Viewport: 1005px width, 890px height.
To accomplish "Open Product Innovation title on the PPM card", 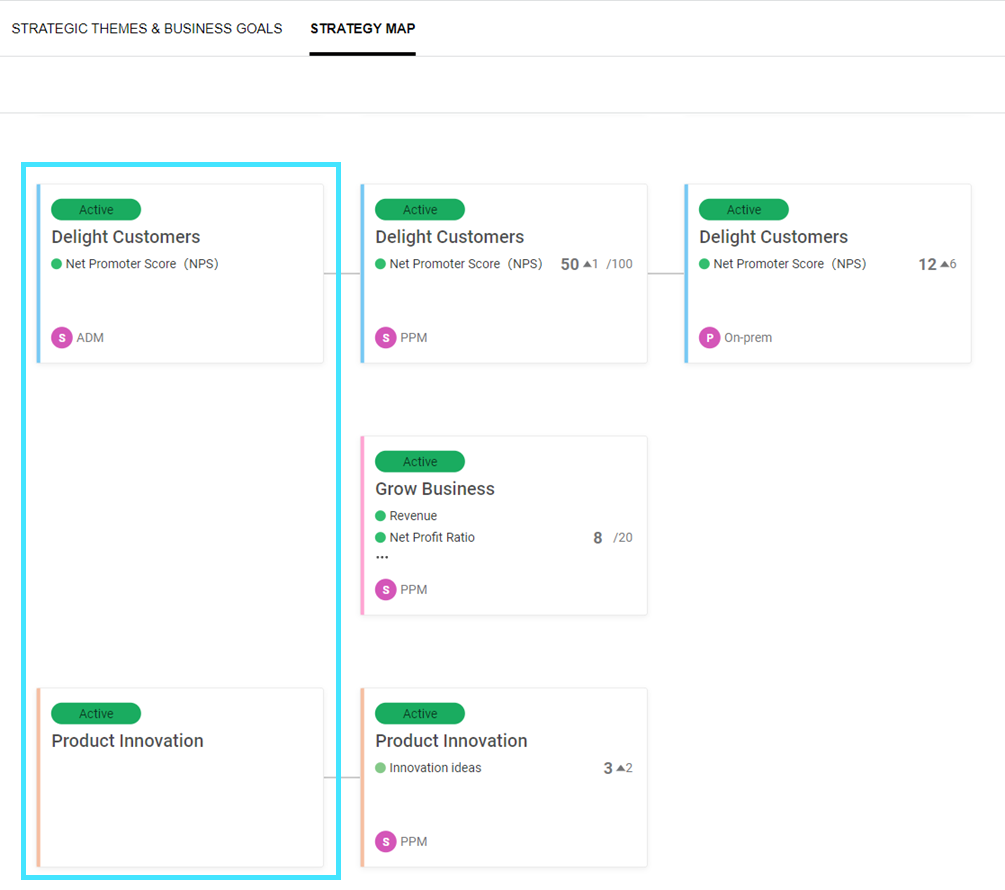I will (x=451, y=741).
